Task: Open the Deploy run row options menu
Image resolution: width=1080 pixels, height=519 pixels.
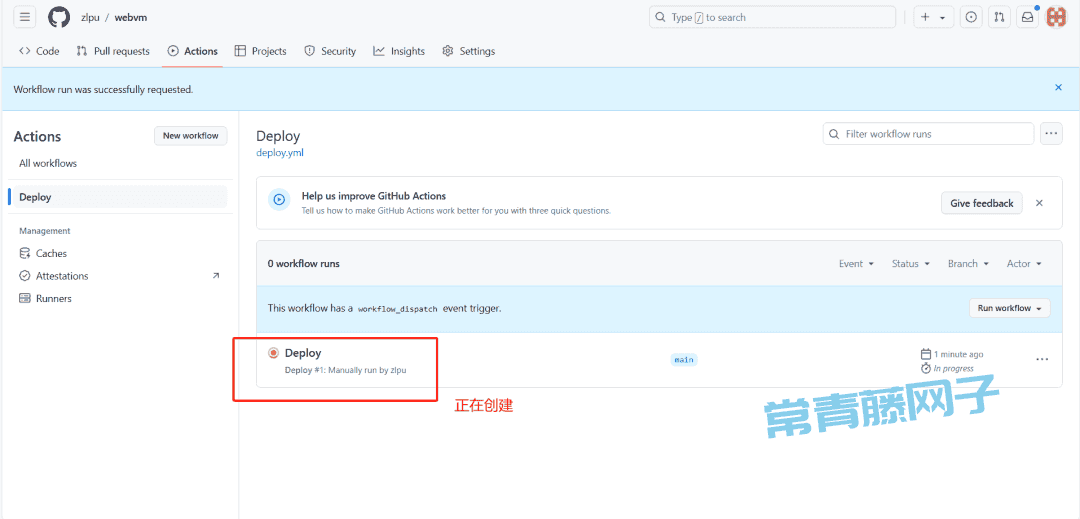Action: coord(1042,359)
